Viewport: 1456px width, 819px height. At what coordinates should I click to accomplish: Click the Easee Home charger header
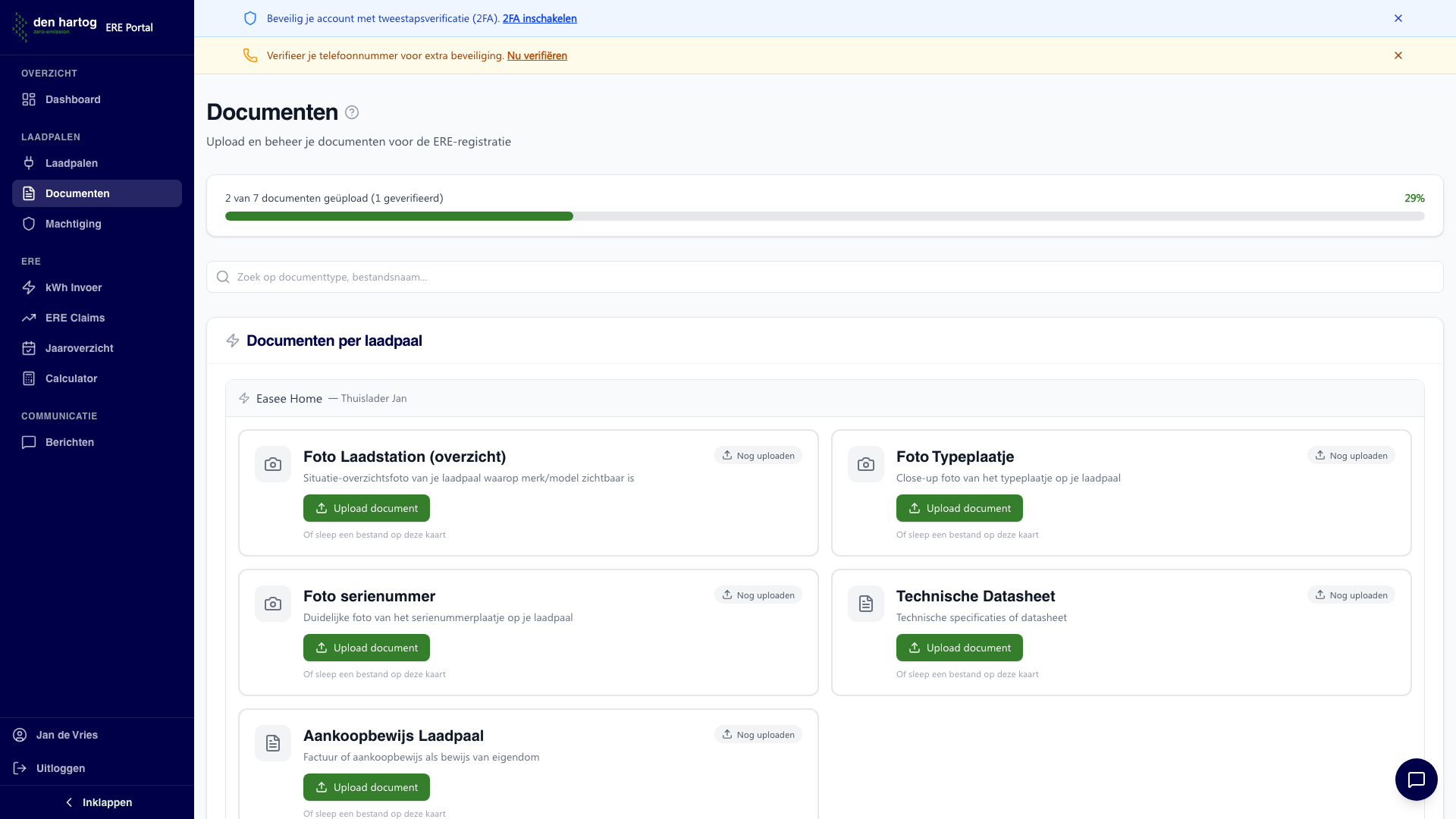(825, 398)
